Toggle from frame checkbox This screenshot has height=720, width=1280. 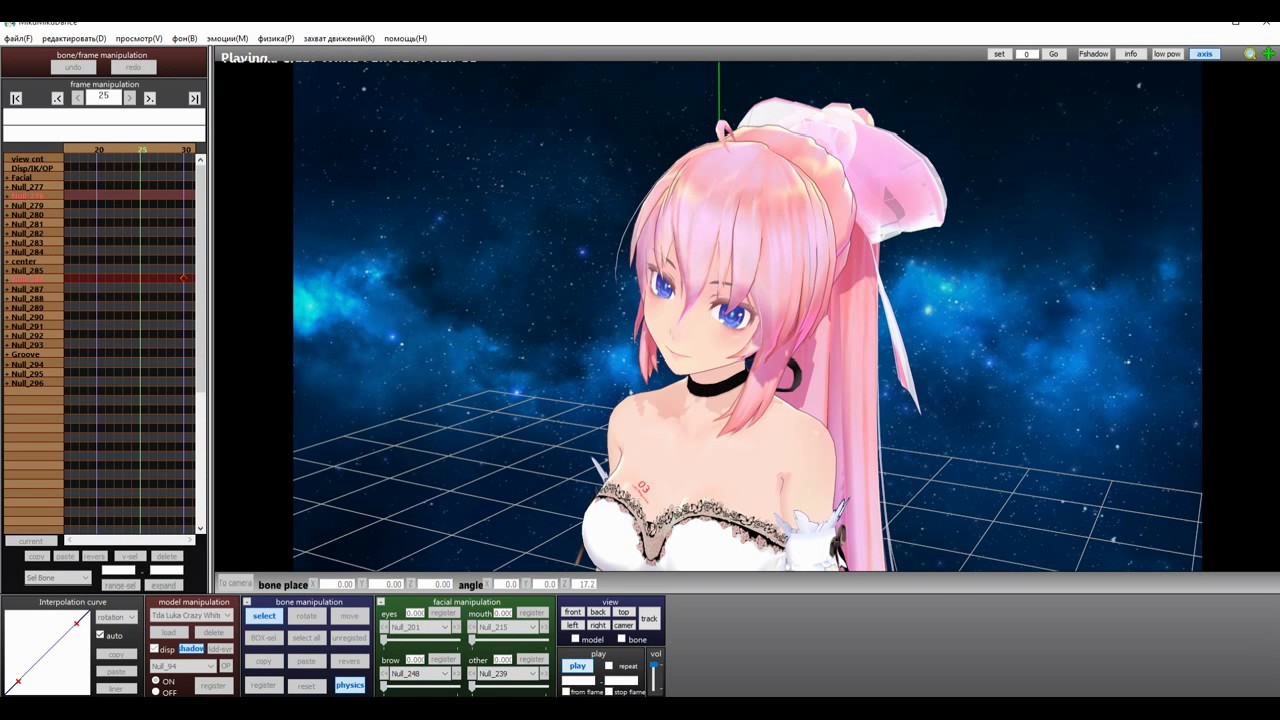[566, 692]
